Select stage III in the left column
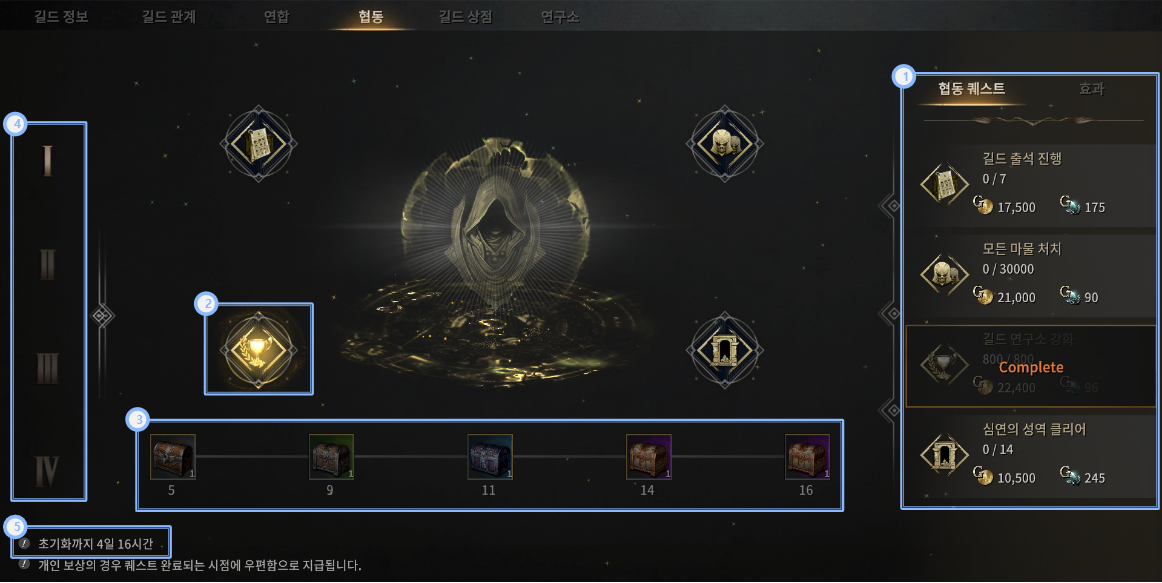This screenshot has height=583, width=1162. 47,368
